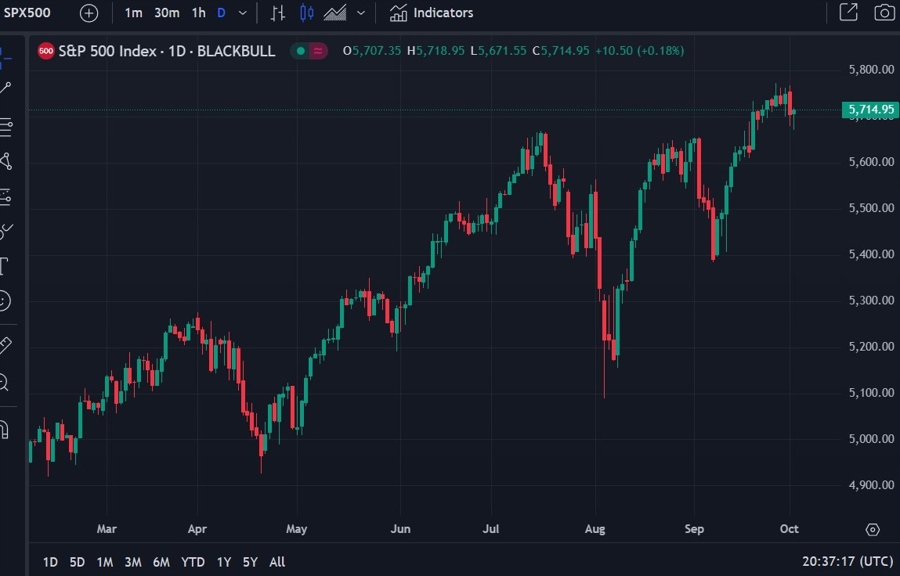Set range to 1M
This screenshot has width=900, height=576.
click(104, 562)
